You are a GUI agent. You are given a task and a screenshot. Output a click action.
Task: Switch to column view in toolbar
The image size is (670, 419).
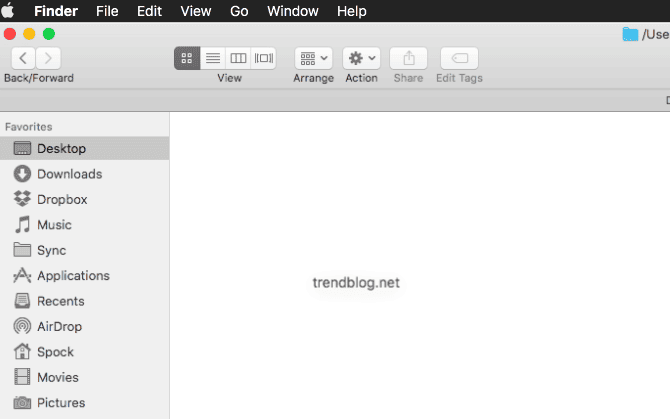point(238,58)
